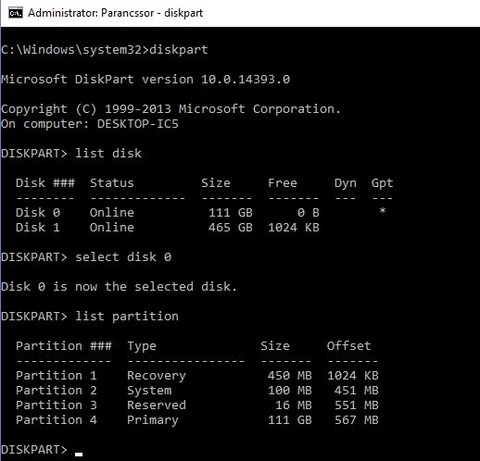Click the Partition 1 Recovery row

pyautogui.click(x=197, y=376)
